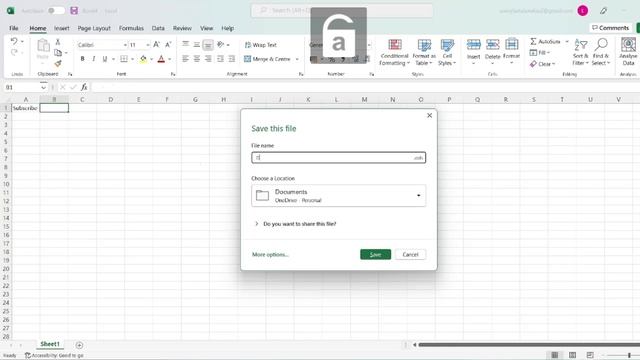The width and height of the screenshot is (640, 360).
Task: Open Conditional Formatting menu
Action: (x=394, y=52)
